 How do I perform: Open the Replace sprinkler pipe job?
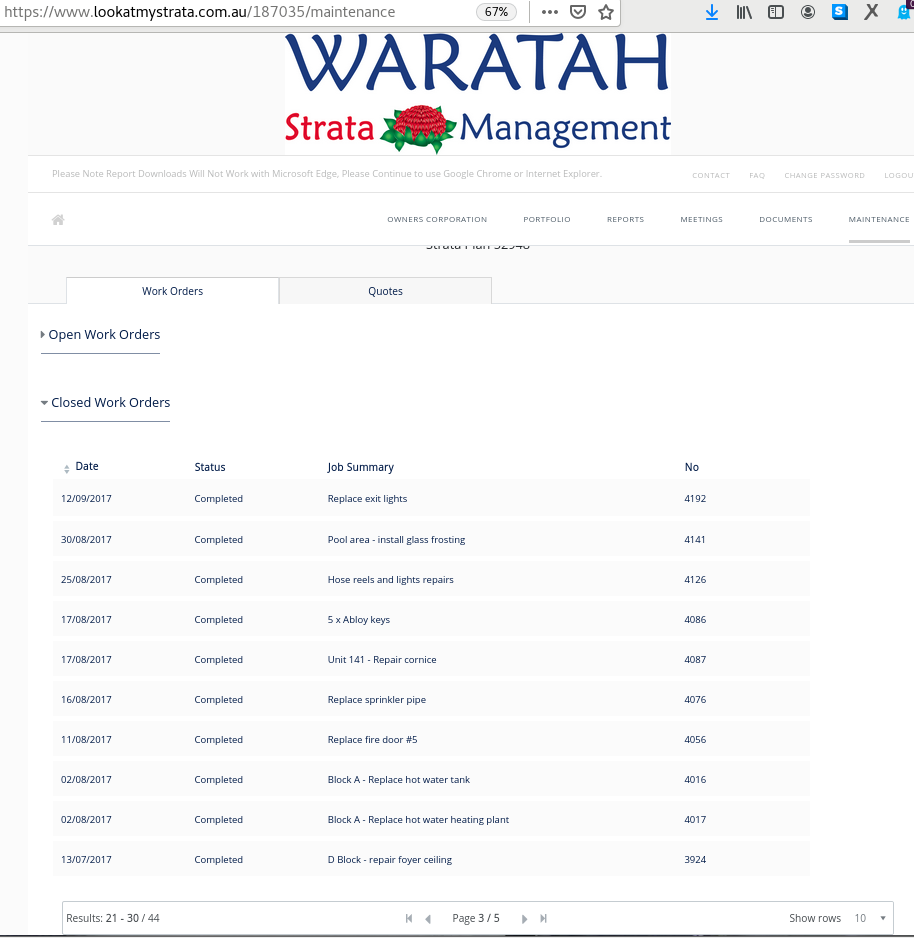click(x=377, y=700)
